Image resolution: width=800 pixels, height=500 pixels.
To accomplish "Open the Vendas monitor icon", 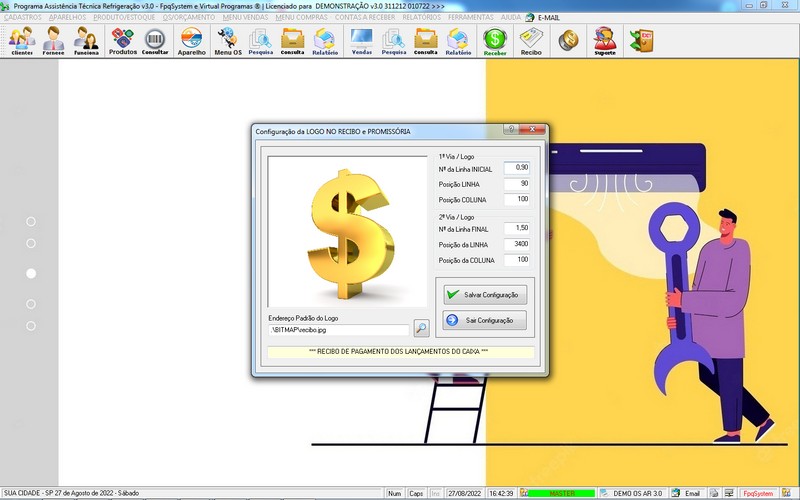I will pyautogui.click(x=362, y=41).
